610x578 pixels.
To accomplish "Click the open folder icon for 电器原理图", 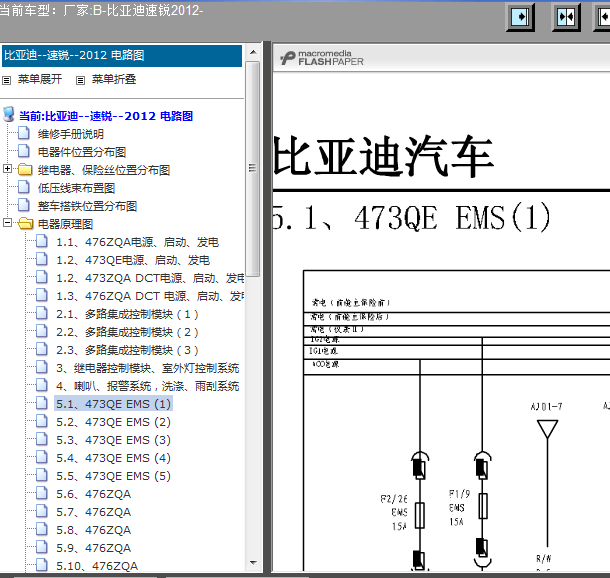I will coord(26,223).
